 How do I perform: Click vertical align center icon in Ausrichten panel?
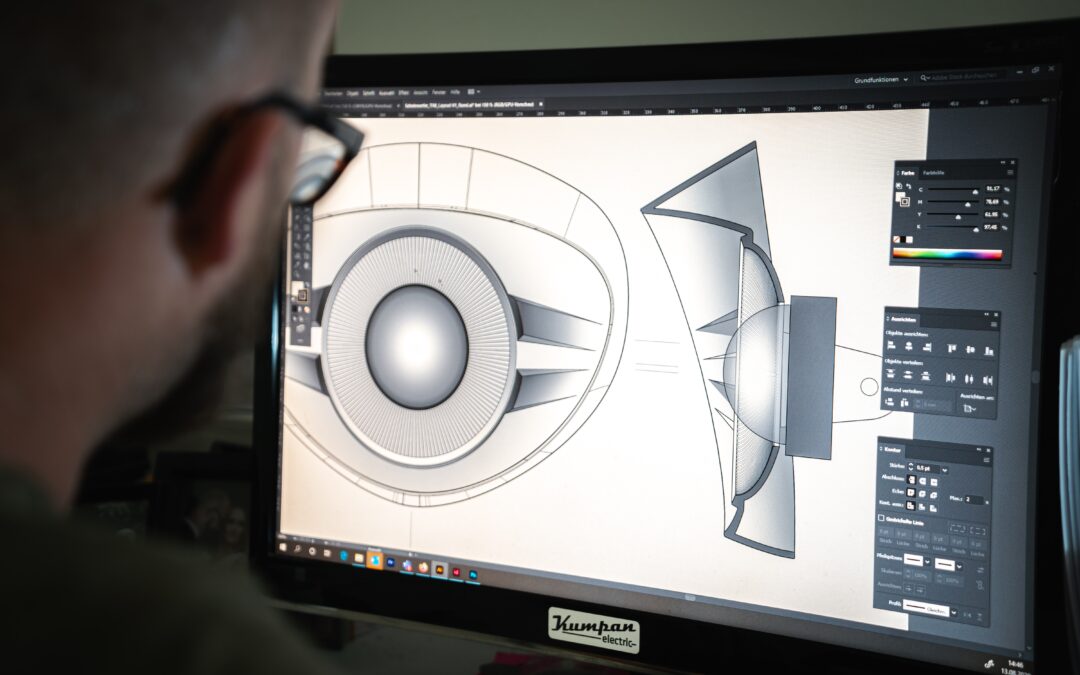[970, 350]
